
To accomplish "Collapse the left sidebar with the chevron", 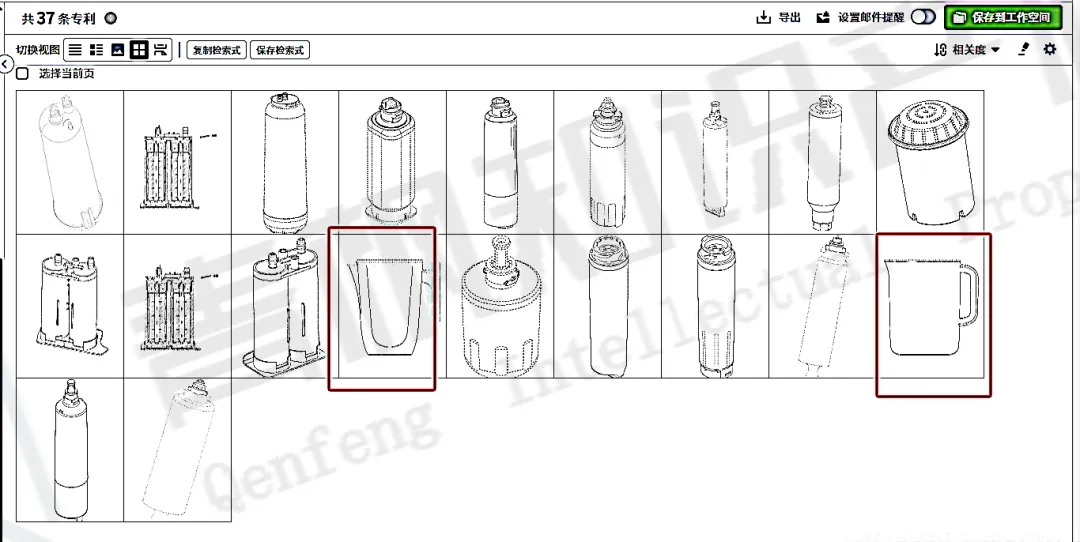I will coord(6,65).
